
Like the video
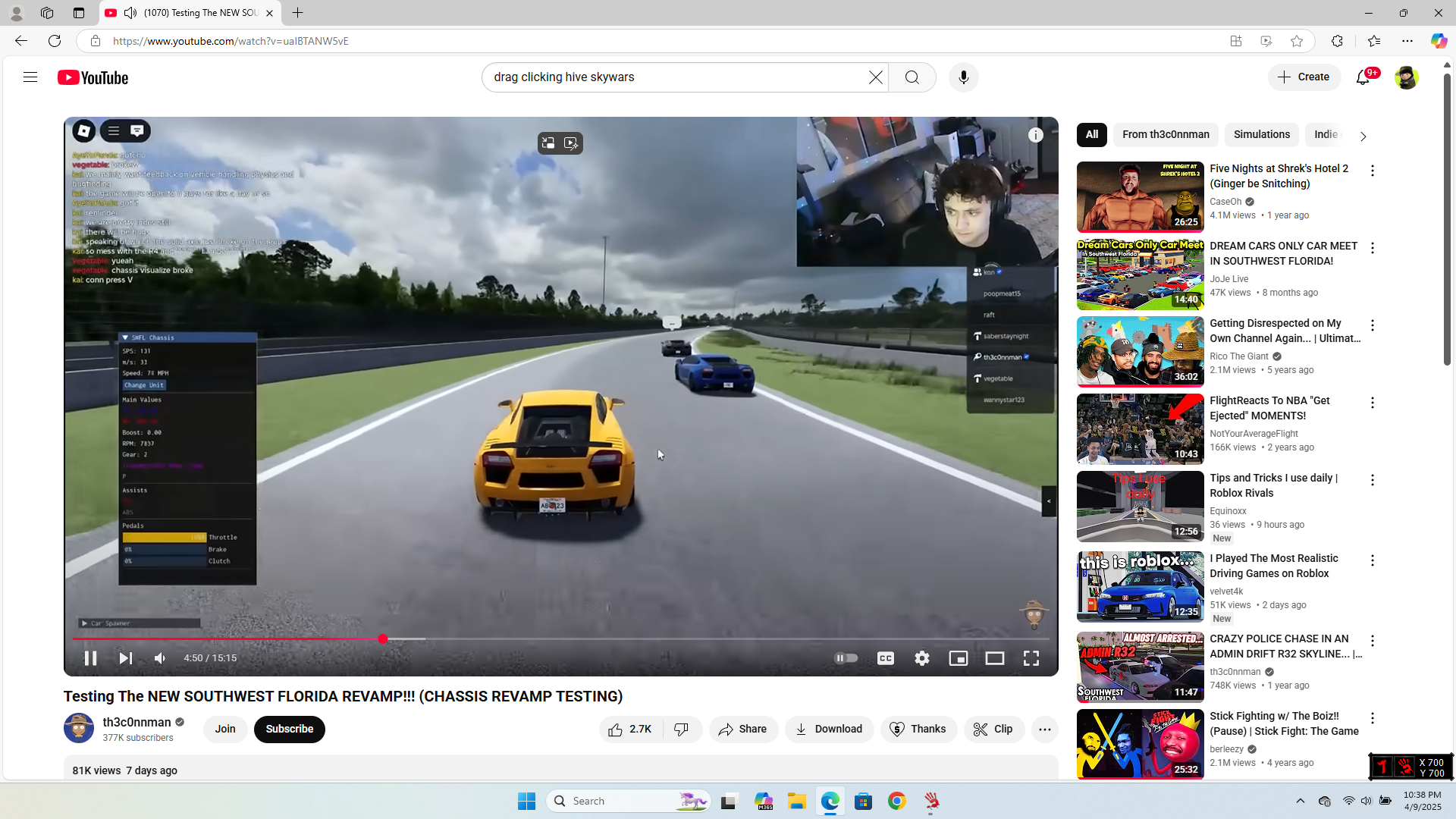(x=631, y=730)
